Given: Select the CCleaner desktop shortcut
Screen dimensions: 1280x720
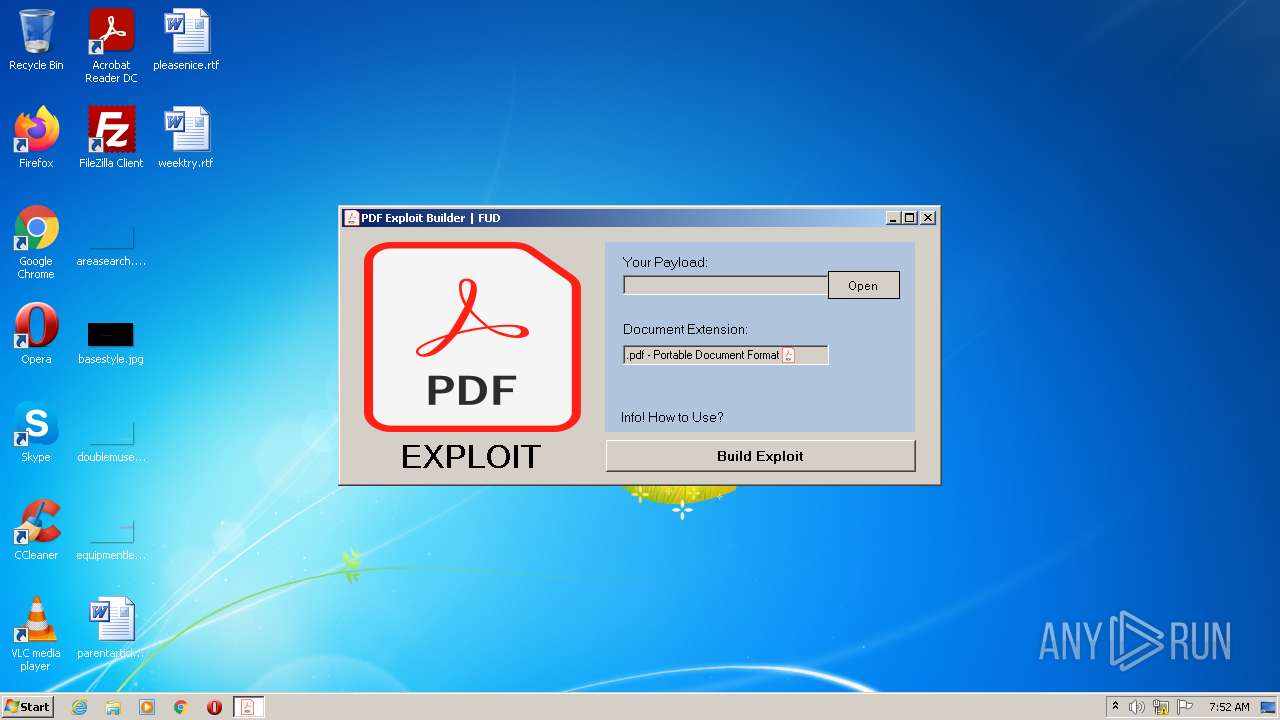Looking at the screenshot, I should click(36, 530).
